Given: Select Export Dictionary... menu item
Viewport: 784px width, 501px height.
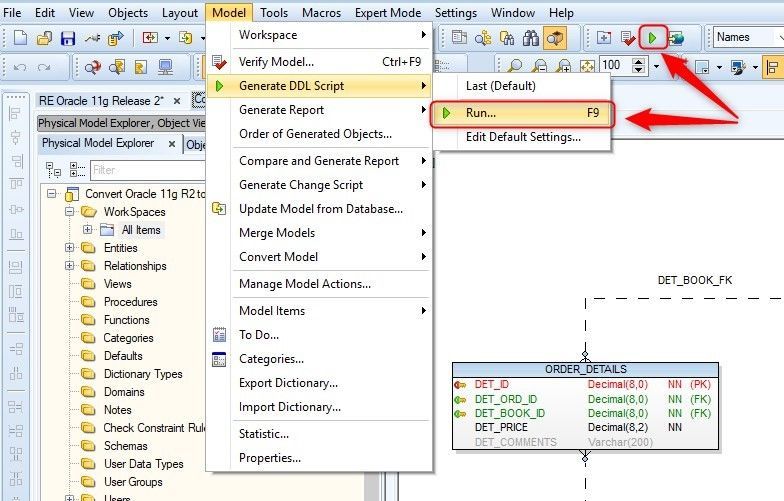Looking at the screenshot, I should pyautogui.click(x=319, y=383).
